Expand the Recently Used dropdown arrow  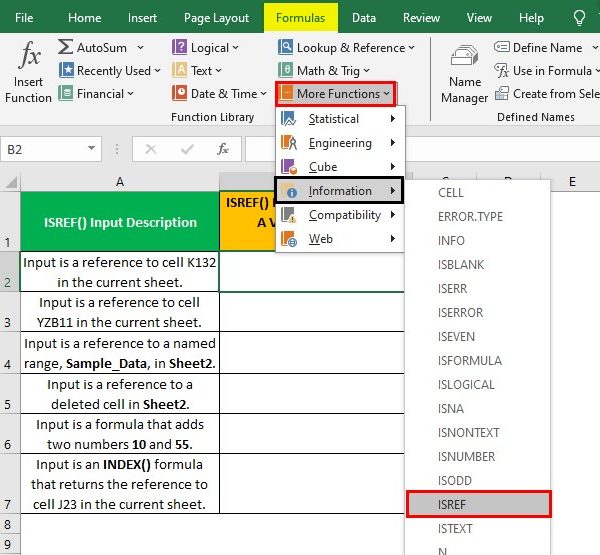(157, 71)
